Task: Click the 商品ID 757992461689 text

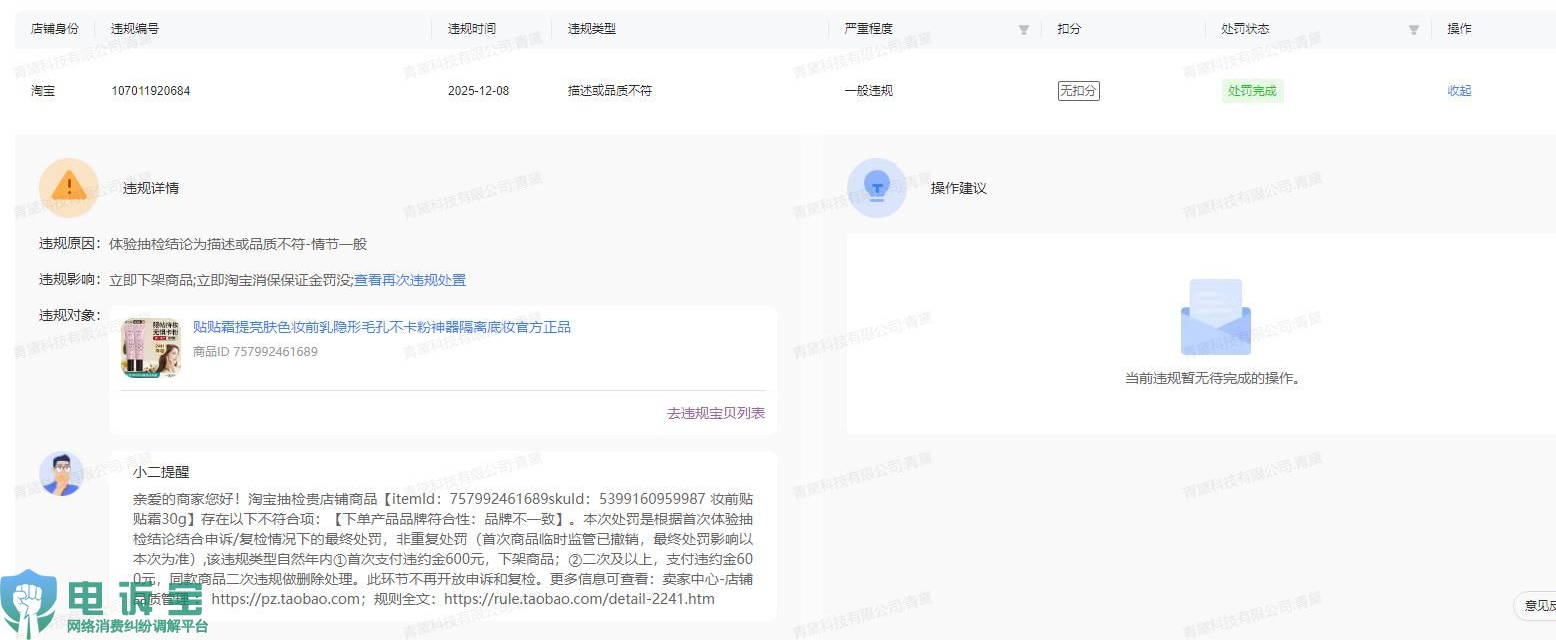Action: pos(255,352)
